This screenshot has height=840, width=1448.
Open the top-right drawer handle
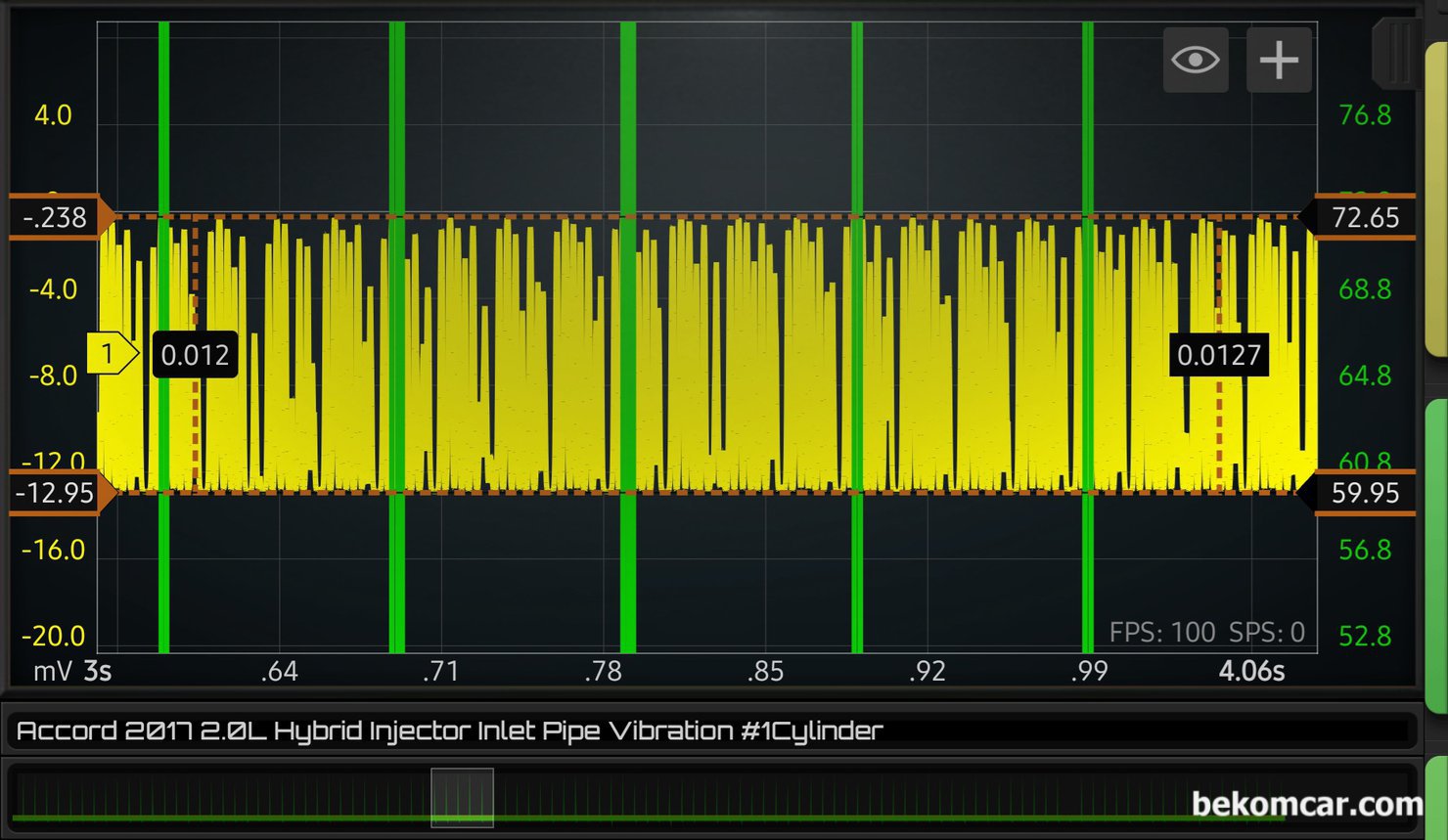1397,54
